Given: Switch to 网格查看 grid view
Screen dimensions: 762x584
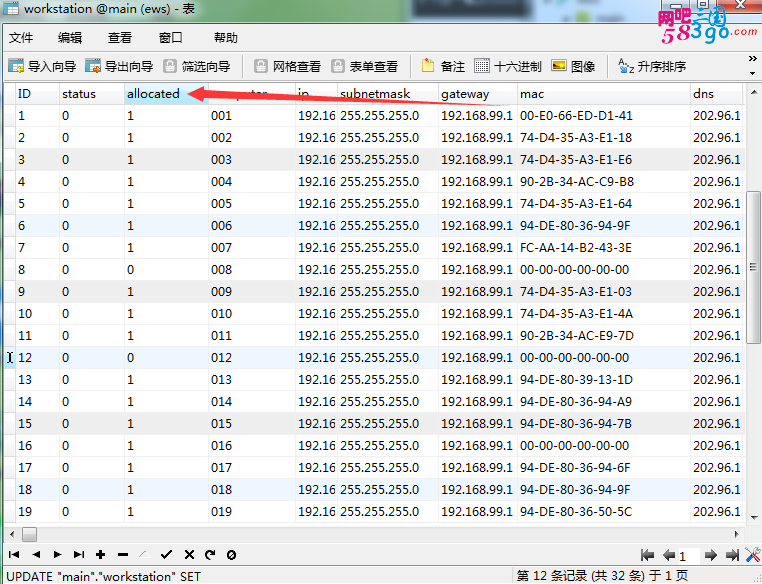Looking at the screenshot, I should click(x=287, y=67).
